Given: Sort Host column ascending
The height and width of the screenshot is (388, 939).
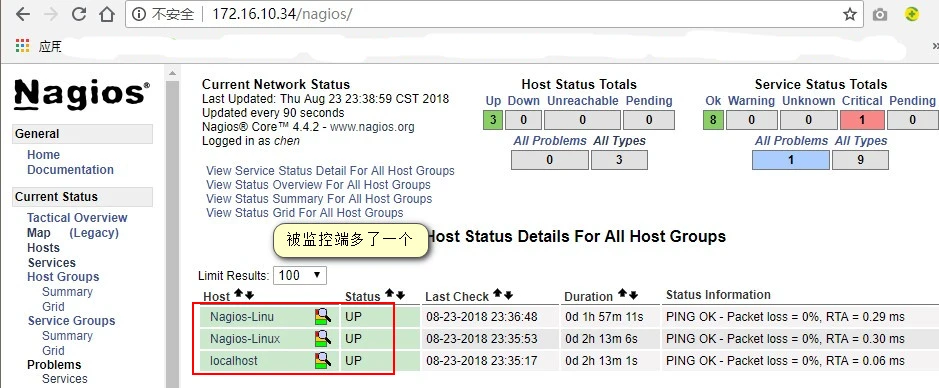Looking at the screenshot, I should tap(238, 294).
